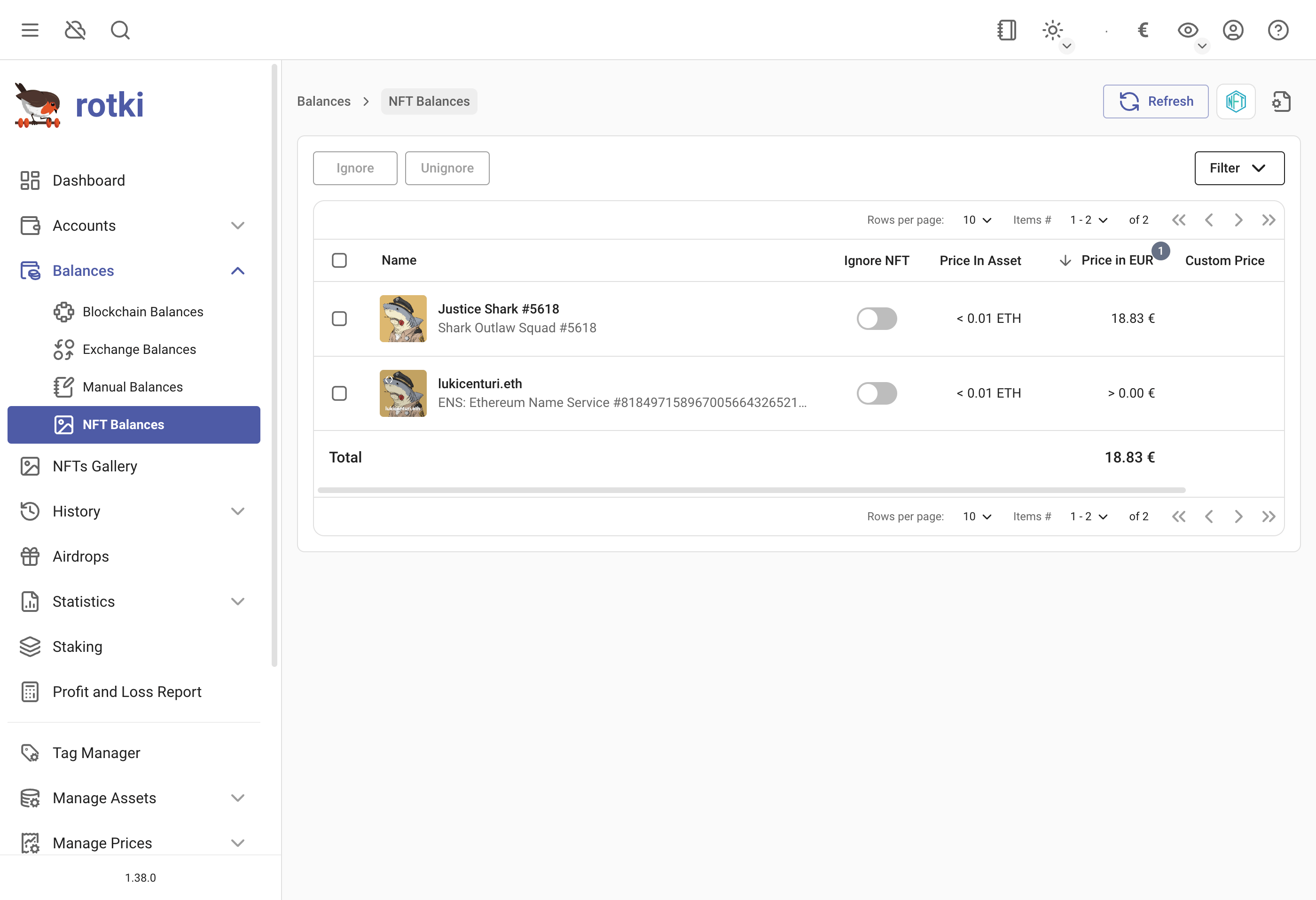The width and height of the screenshot is (1316, 900).
Task: Click the Balances breadcrumb link
Action: (323, 102)
